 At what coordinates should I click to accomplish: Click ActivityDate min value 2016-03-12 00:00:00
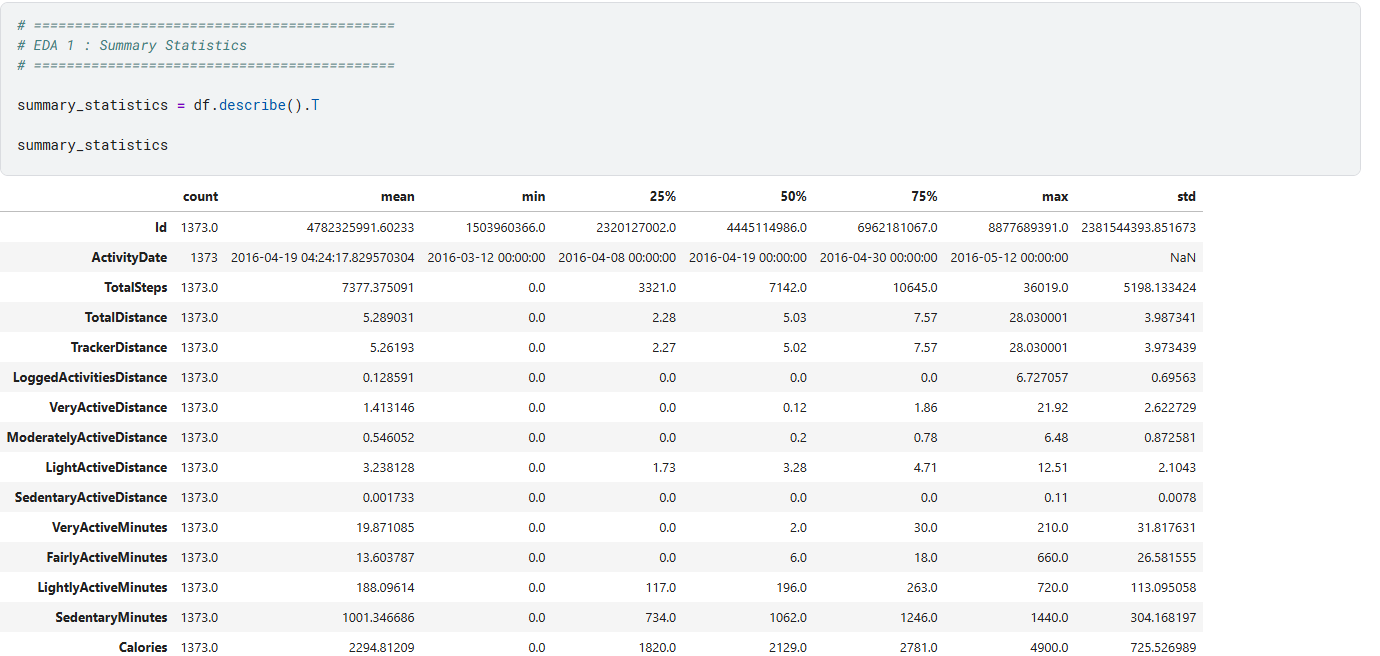pyautogui.click(x=486, y=257)
